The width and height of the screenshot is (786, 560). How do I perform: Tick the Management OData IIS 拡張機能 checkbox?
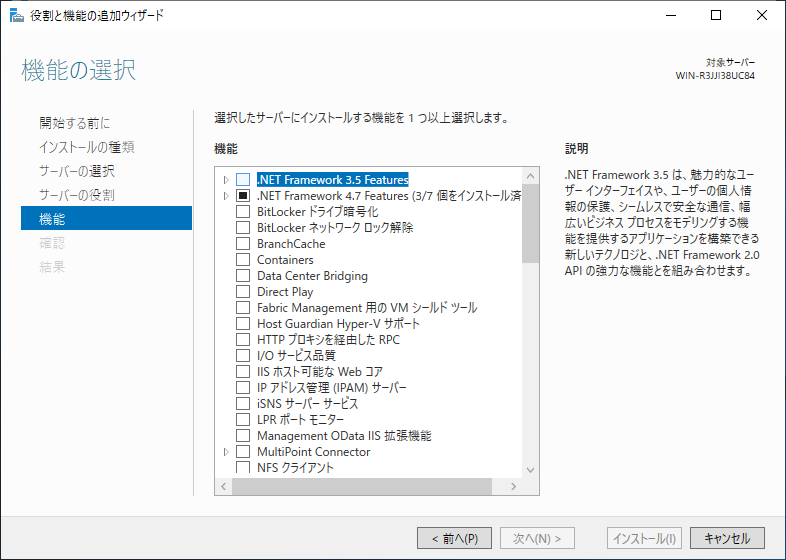tap(243, 436)
